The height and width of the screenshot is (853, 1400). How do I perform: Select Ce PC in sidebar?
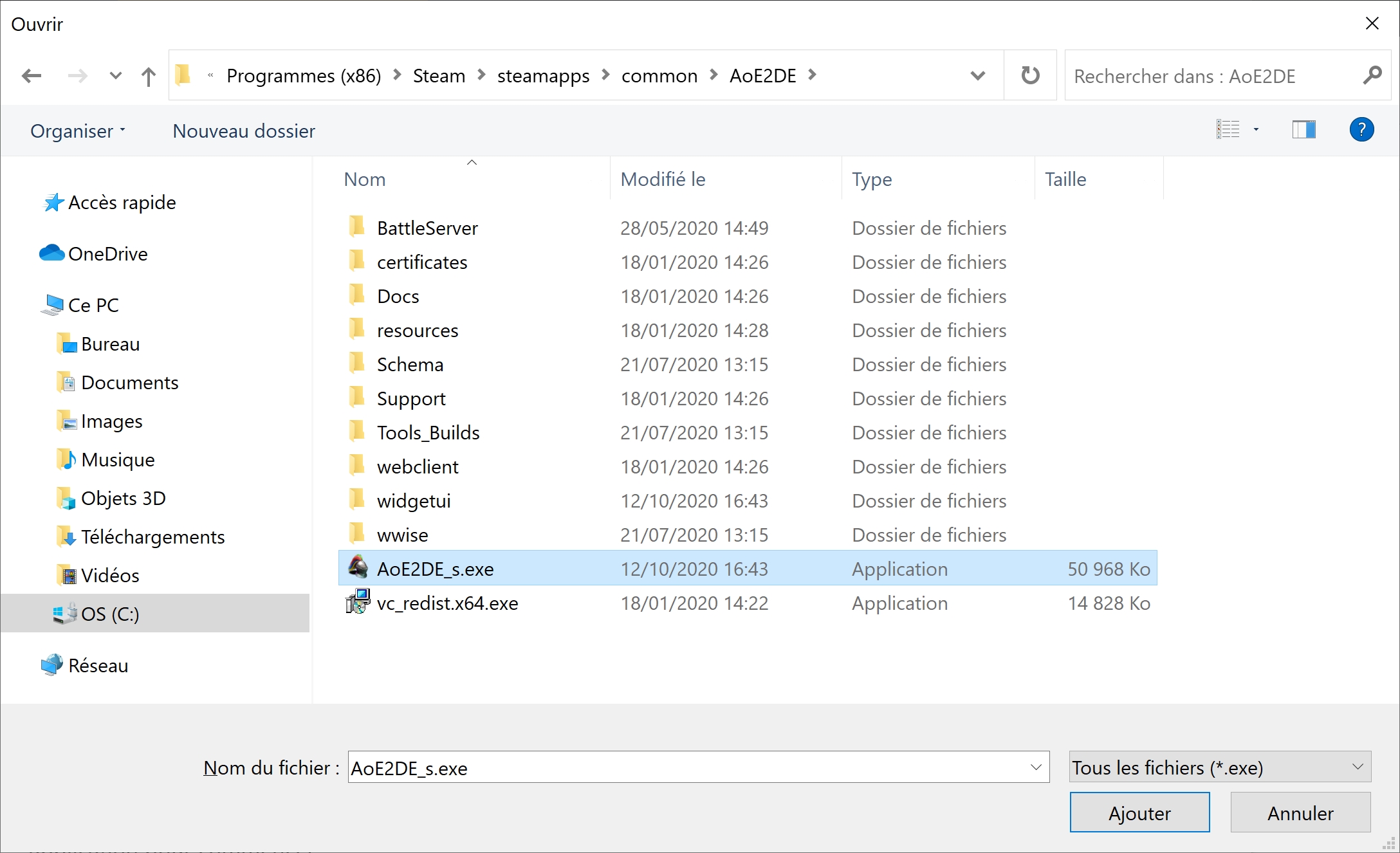(80, 306)
